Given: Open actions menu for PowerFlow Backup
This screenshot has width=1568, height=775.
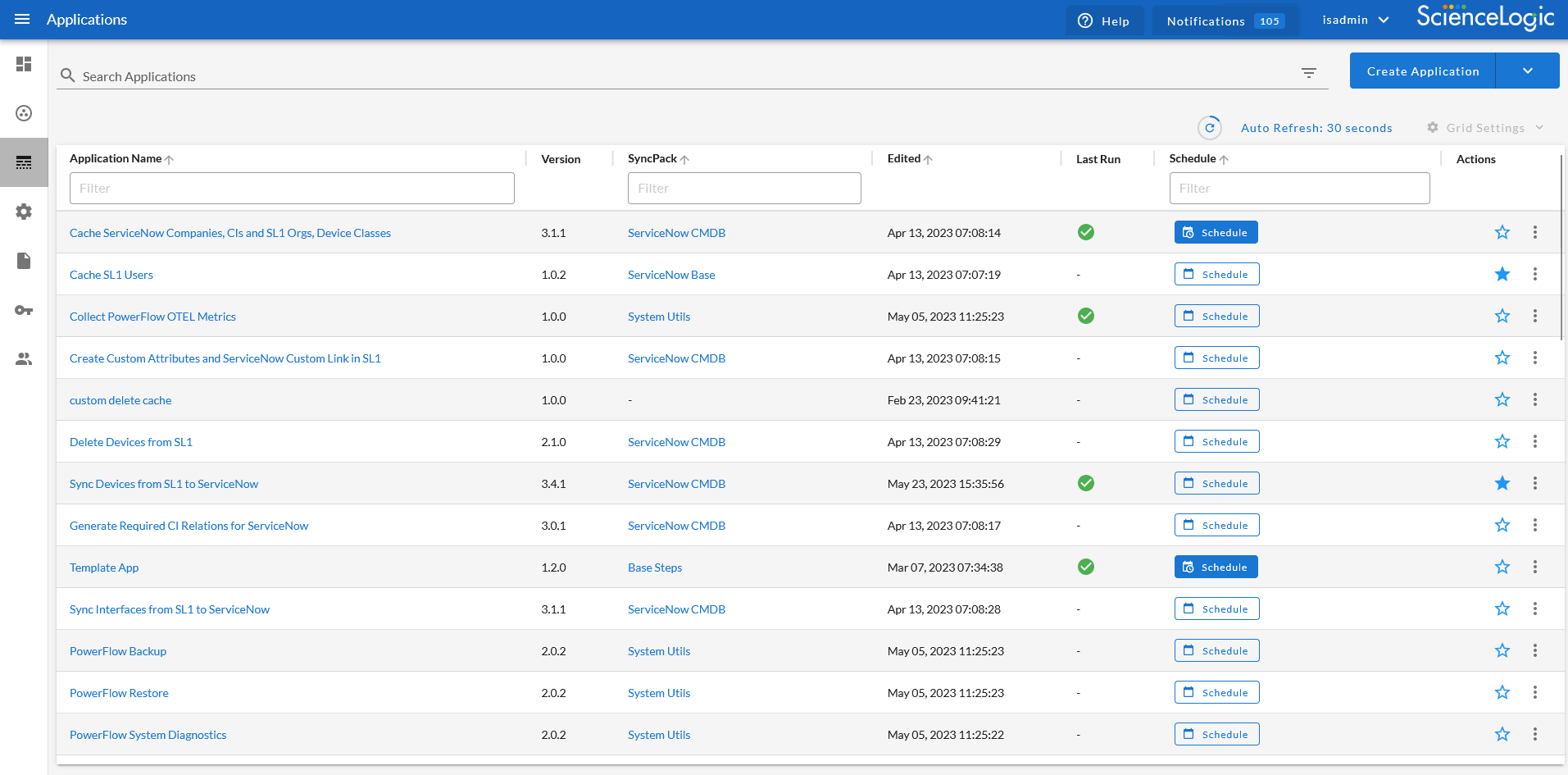Looking at the screenshot, I should tap(1534, 650).
